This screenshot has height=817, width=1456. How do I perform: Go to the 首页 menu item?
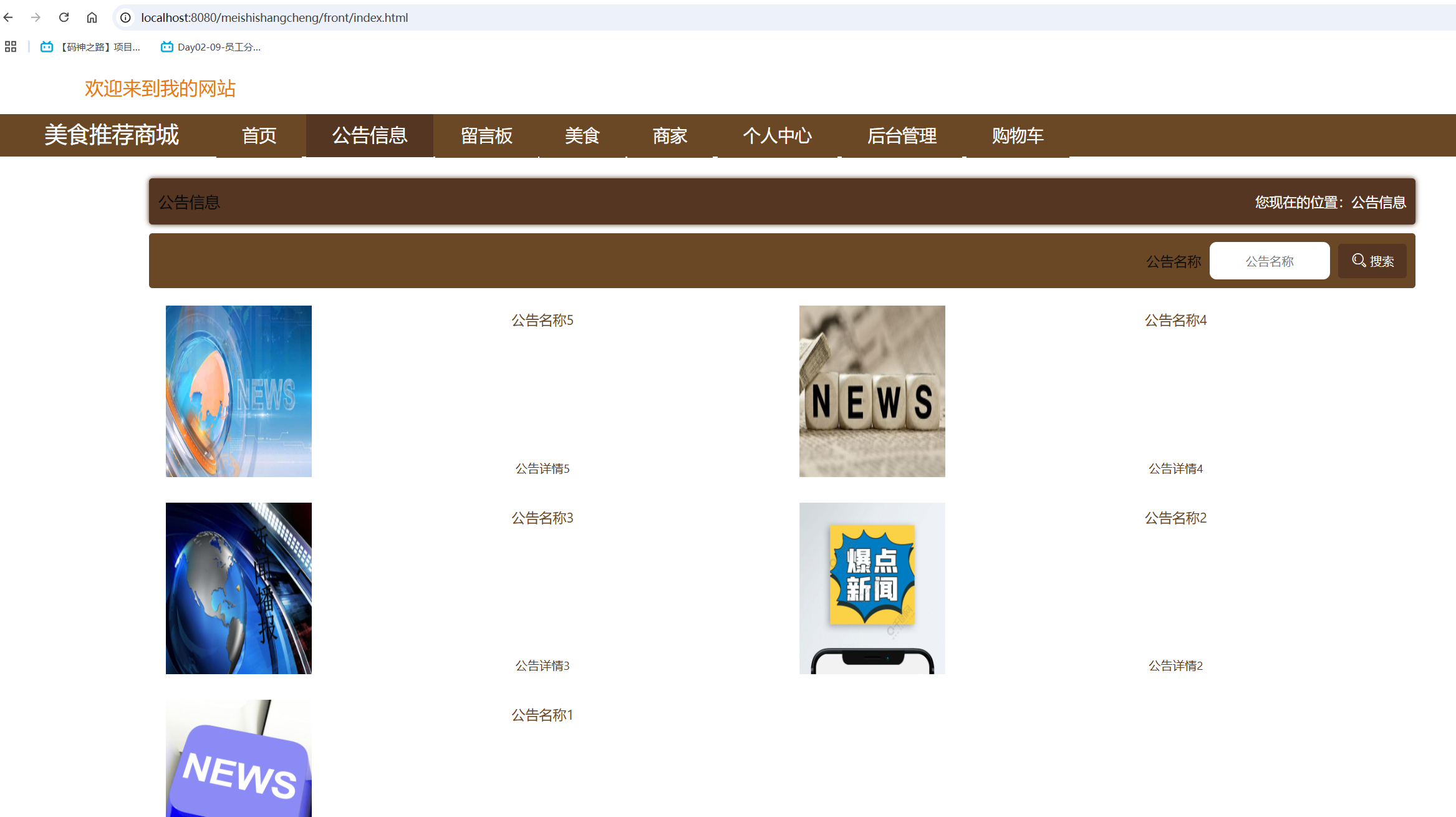(x=259, y=135)
